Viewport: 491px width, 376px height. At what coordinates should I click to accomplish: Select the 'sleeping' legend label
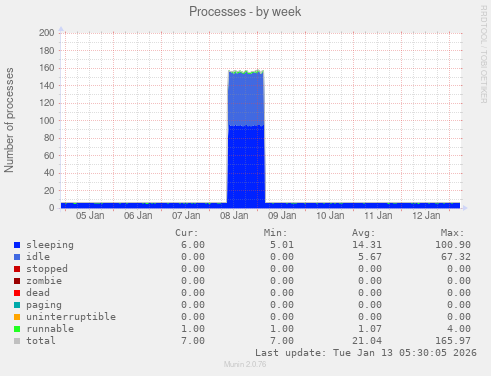(50, 245)
